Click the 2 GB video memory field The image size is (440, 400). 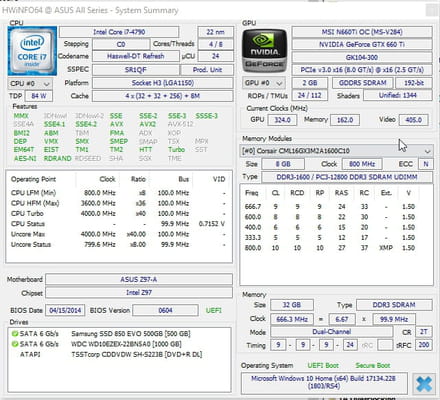(310, 83)
